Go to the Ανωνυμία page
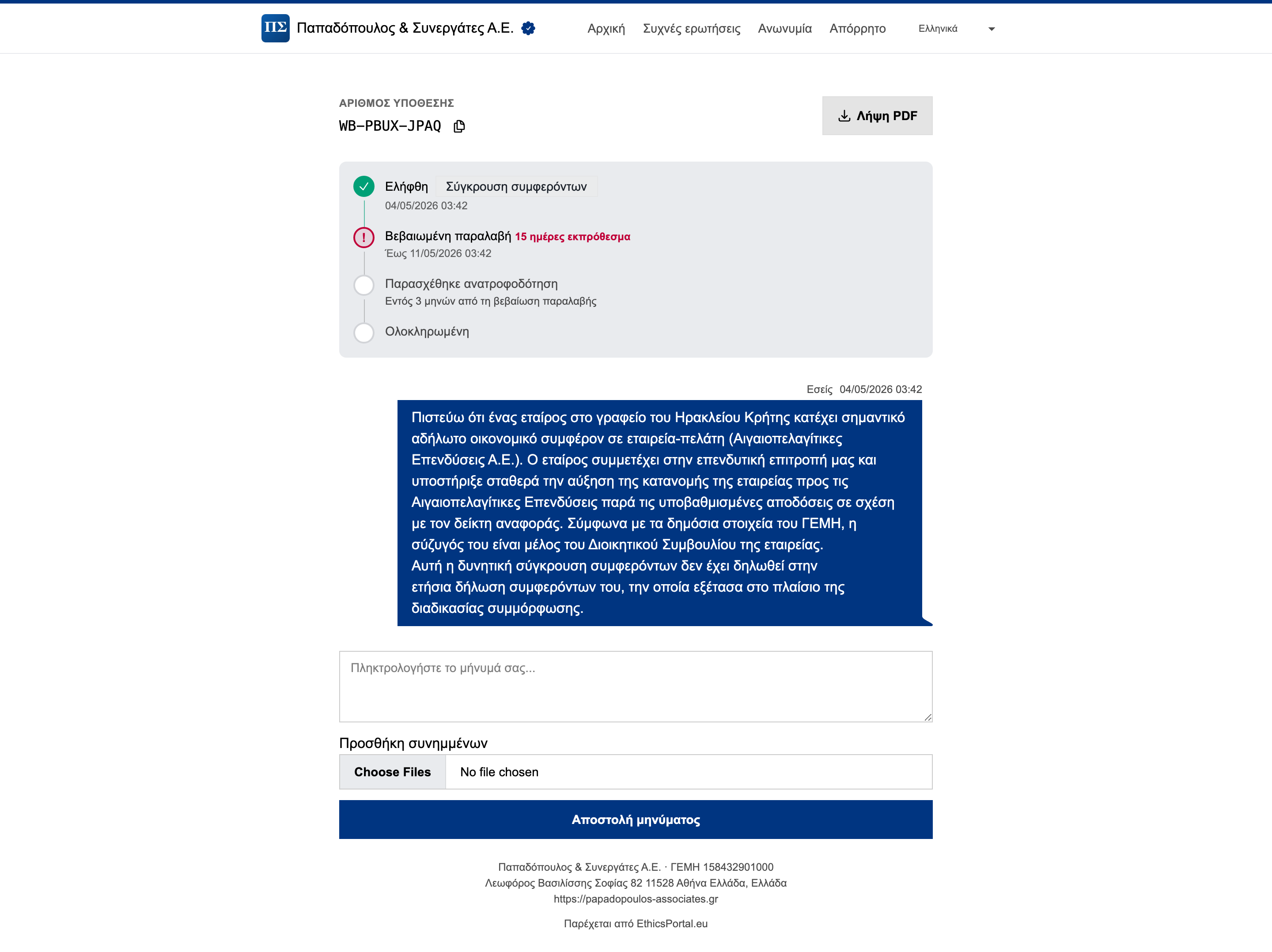 click(x=784, y=29)
